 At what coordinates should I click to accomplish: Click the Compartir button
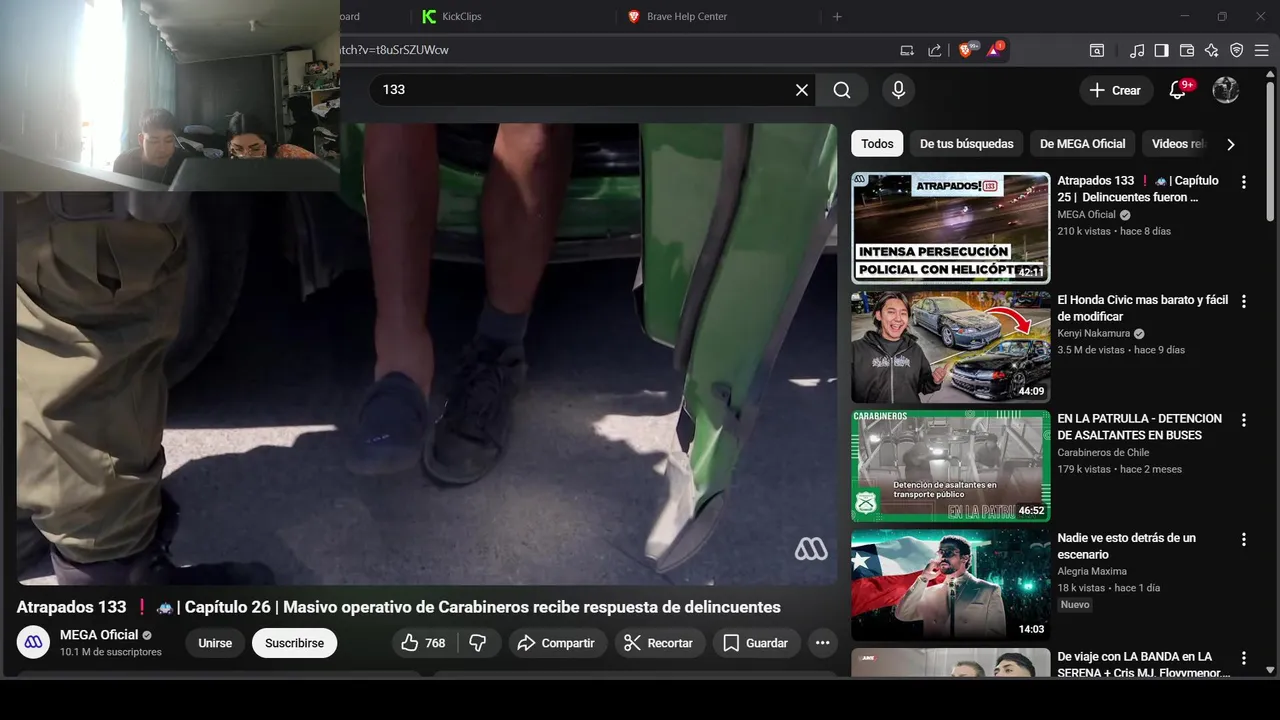pyautogui.click(x=556, y=643)
